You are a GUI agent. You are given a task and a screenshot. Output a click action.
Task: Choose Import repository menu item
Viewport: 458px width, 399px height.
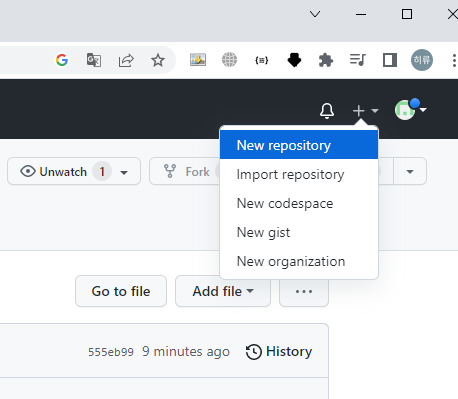point(299,174)
